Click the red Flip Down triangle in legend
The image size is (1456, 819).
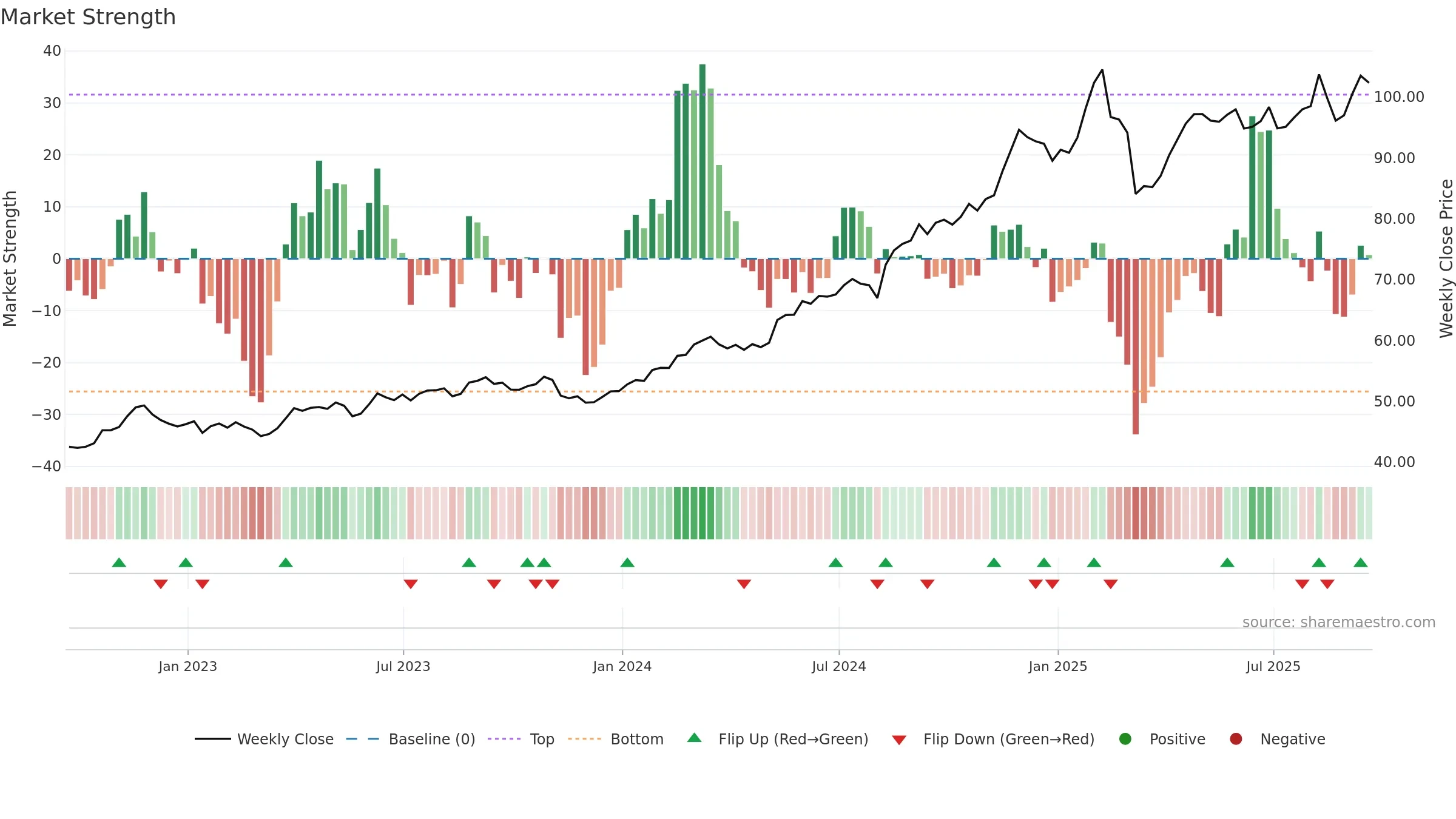coord(899,740)
